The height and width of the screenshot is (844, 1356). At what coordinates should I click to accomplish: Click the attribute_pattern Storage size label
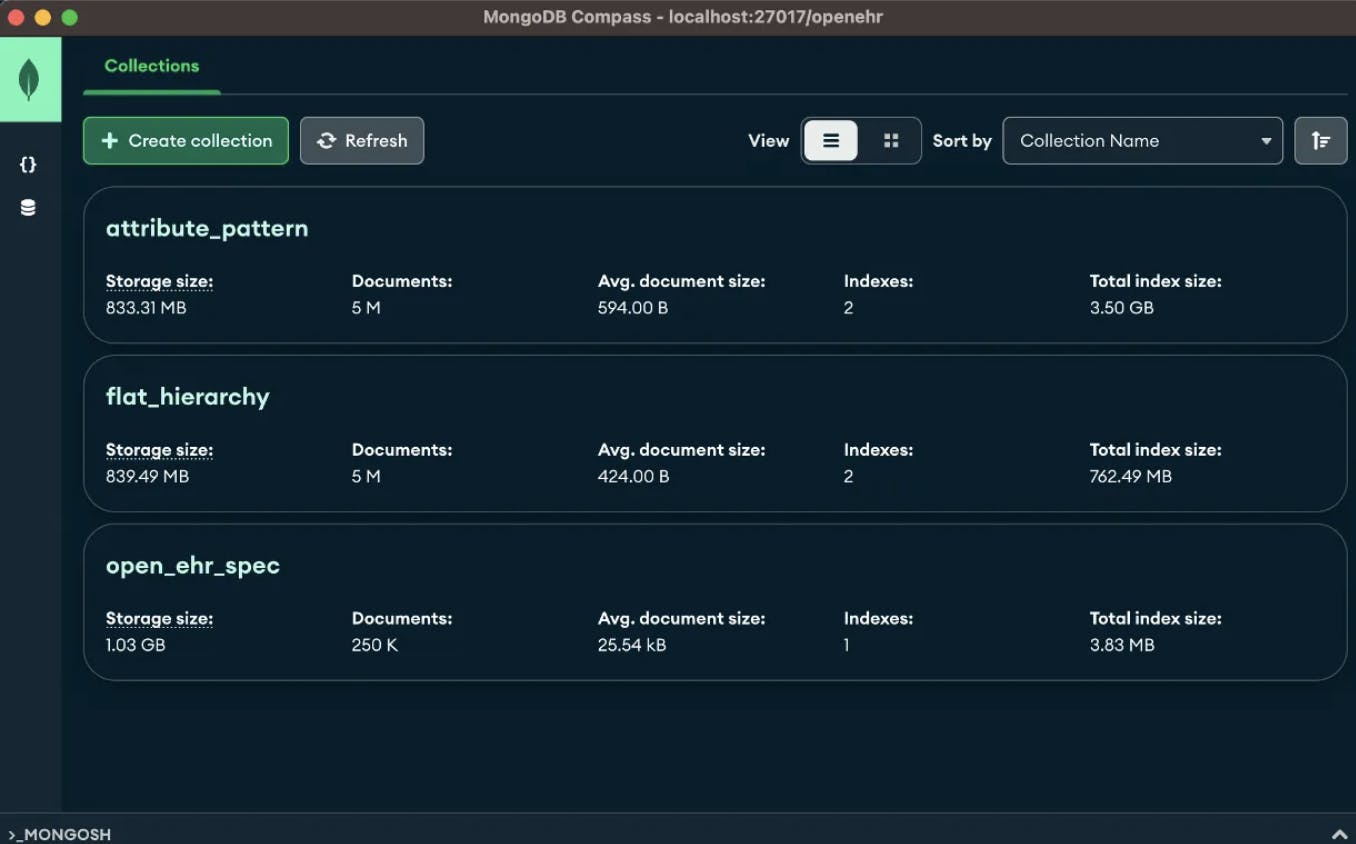tap(159, 282)
